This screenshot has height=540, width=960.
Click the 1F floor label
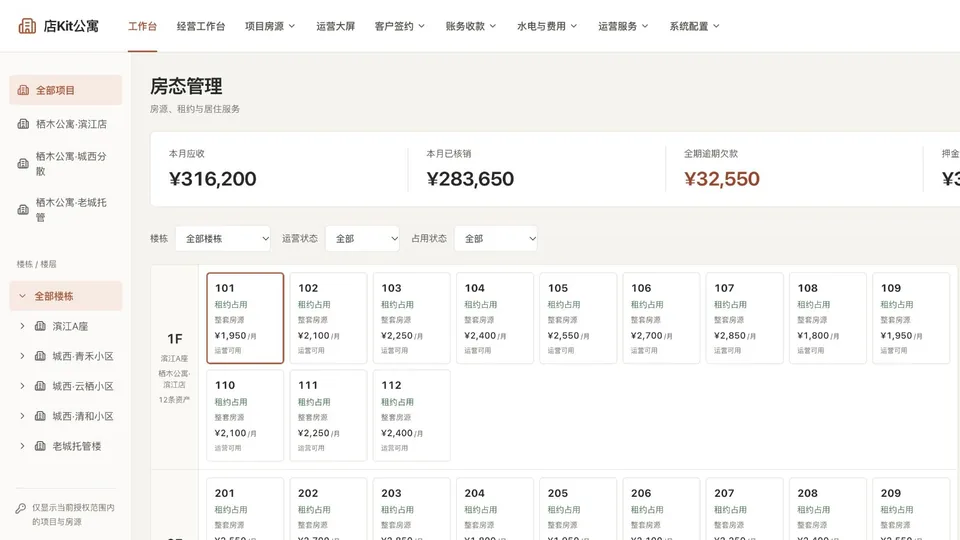click(x=174, y=339)
